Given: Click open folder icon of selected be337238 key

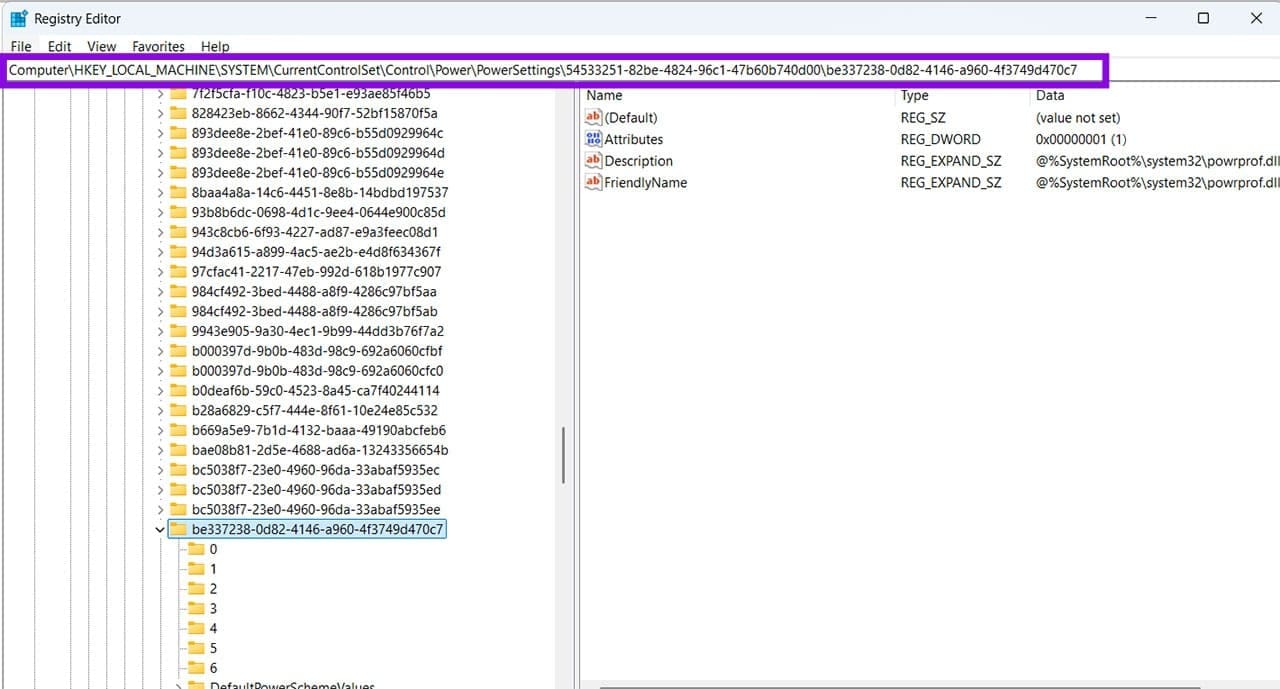Looking at the screenshot, I should point(178,529).
